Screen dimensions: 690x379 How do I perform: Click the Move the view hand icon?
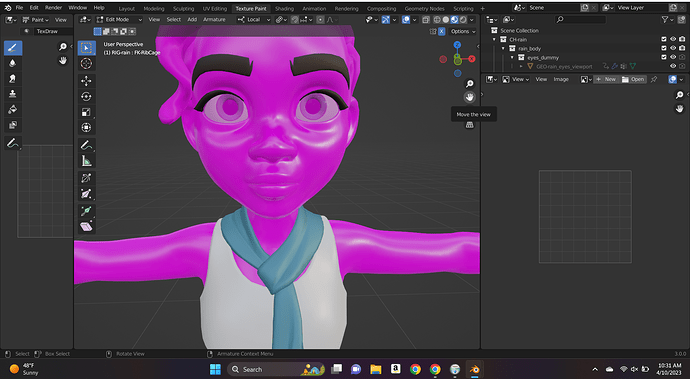pos(470,97)
